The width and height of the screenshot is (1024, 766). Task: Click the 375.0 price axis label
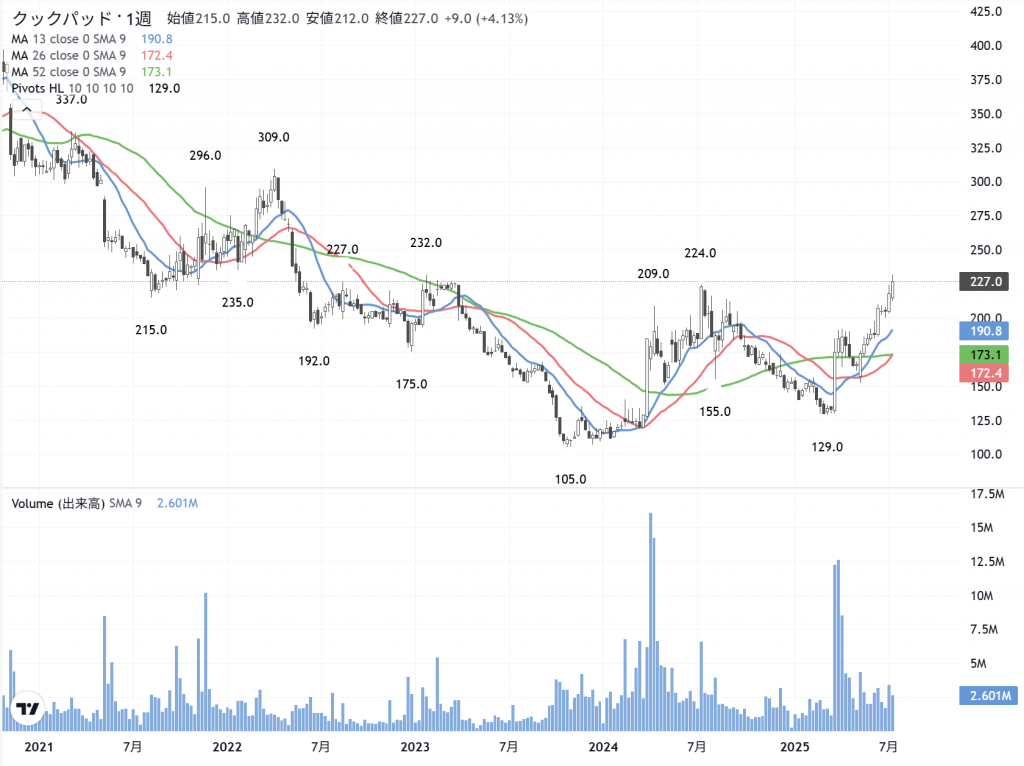[x=985, y=80]
